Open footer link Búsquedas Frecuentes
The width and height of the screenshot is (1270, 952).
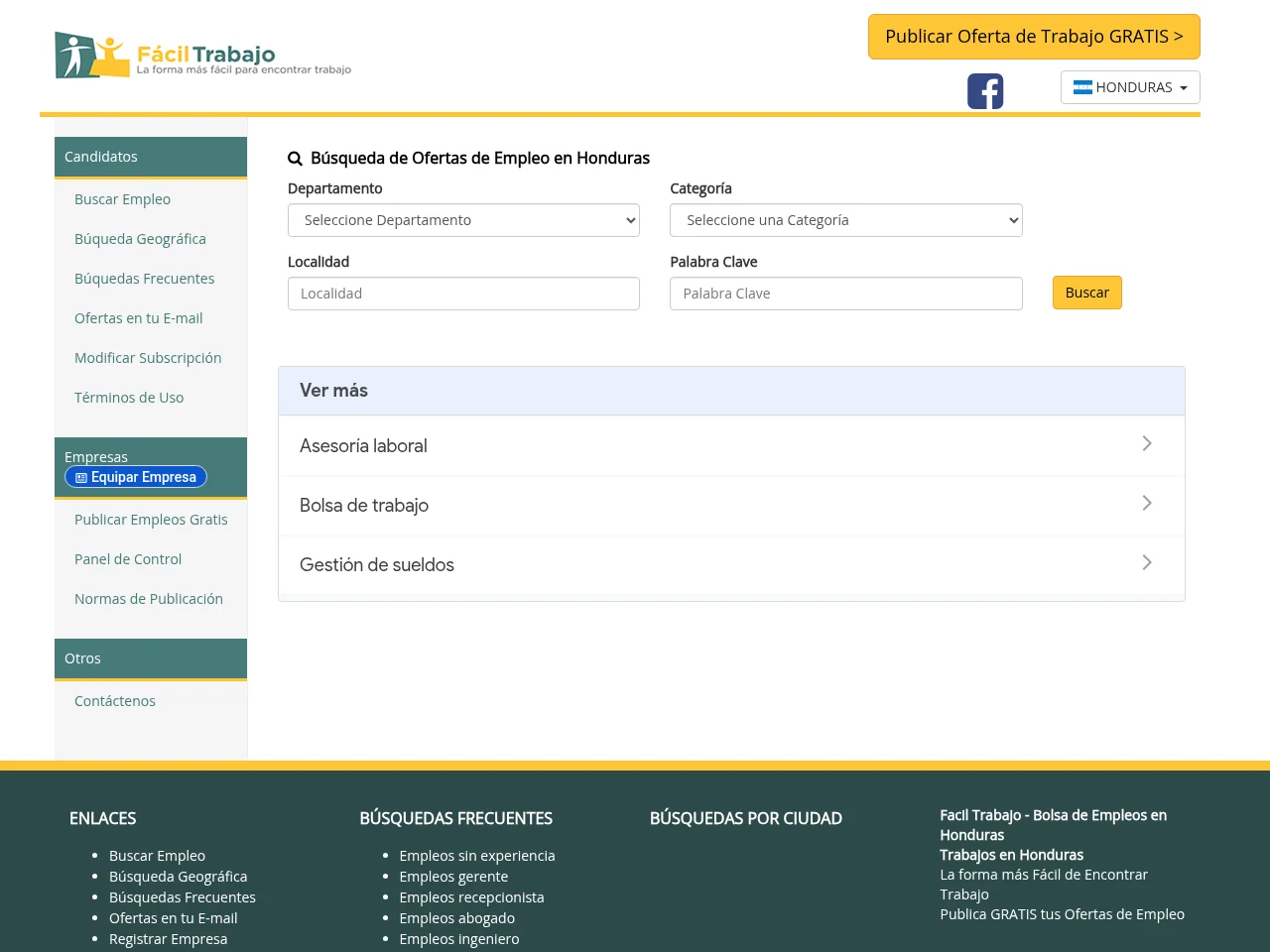[183, 897]
